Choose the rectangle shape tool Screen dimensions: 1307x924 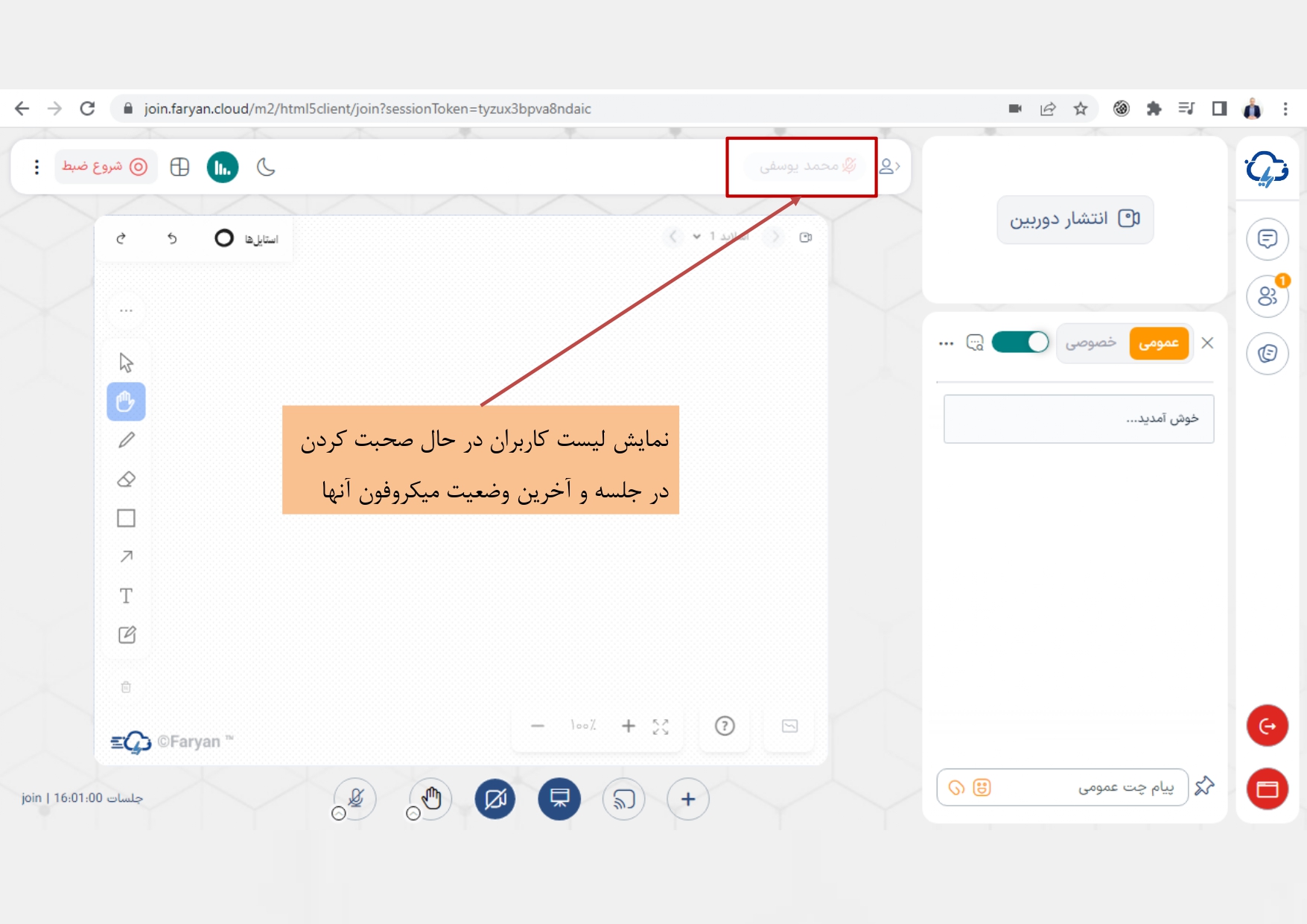click(127, 518)
